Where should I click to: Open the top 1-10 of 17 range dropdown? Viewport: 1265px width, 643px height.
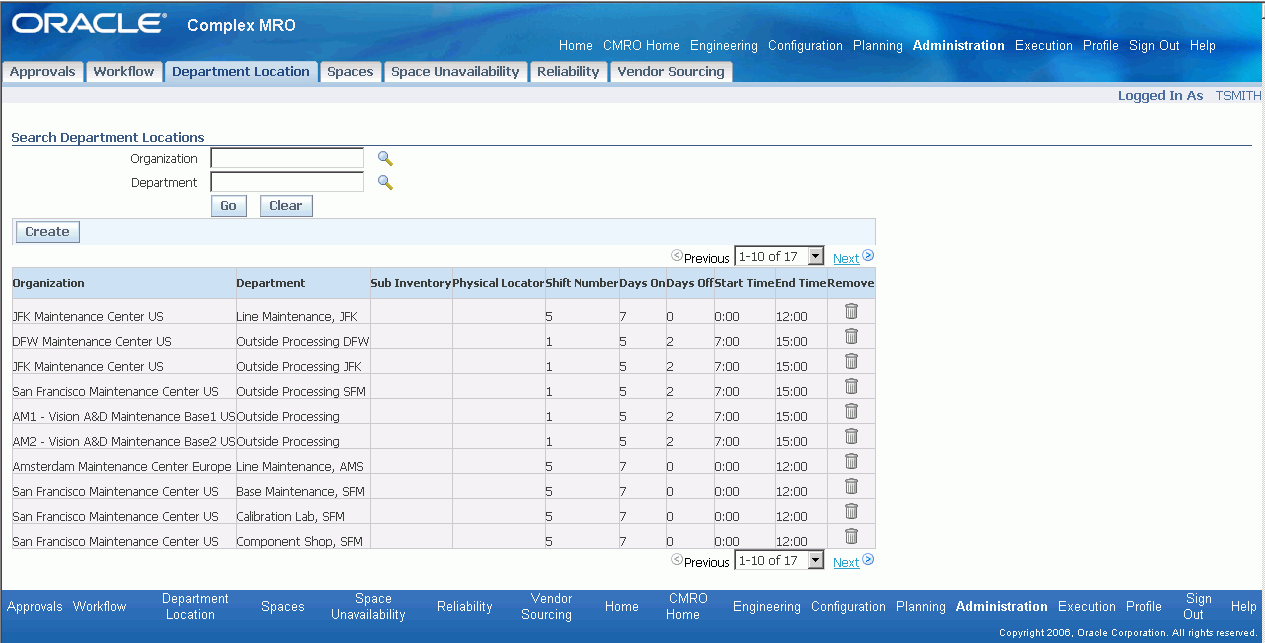[779, 257]
